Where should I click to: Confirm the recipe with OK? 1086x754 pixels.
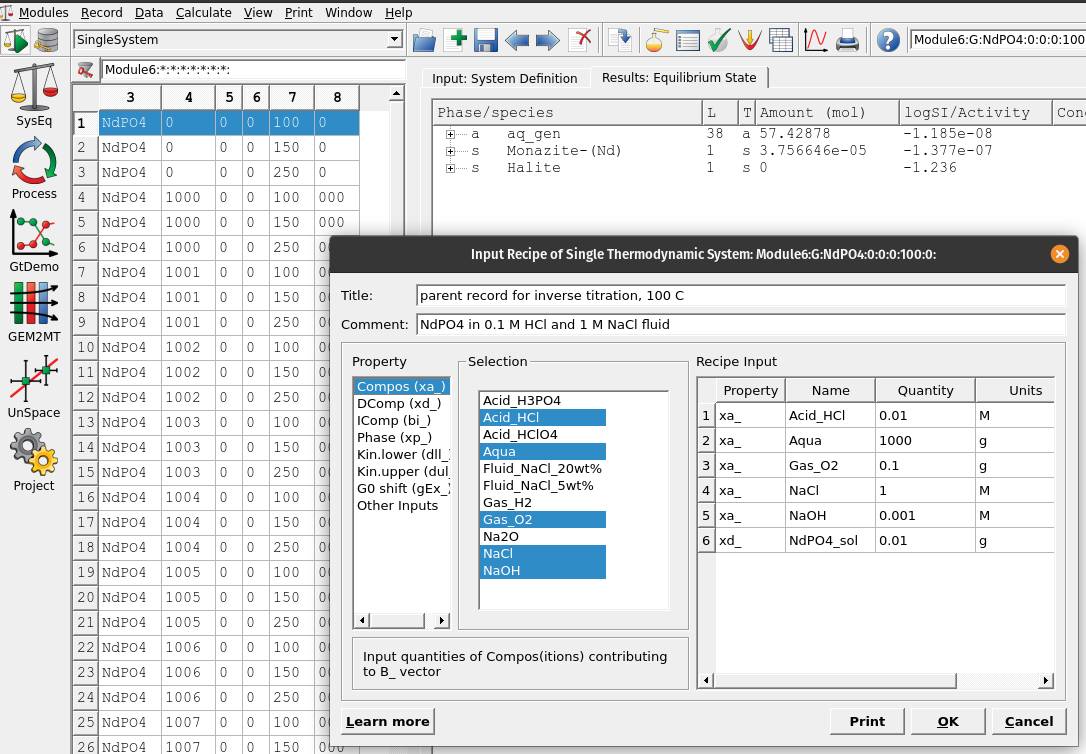point(948,721)
